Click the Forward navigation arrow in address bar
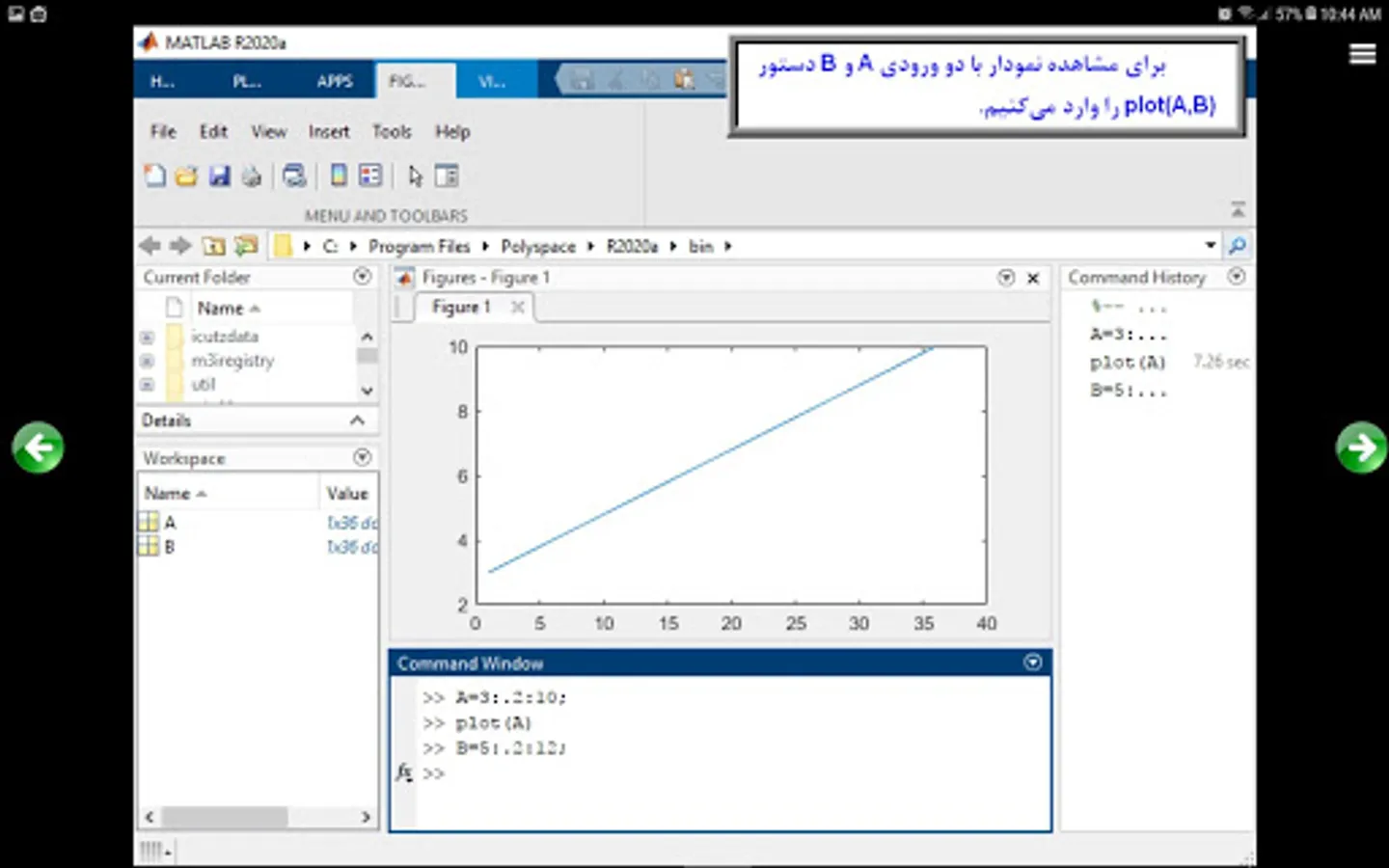1389x868 pixels. tap(180, 246)
